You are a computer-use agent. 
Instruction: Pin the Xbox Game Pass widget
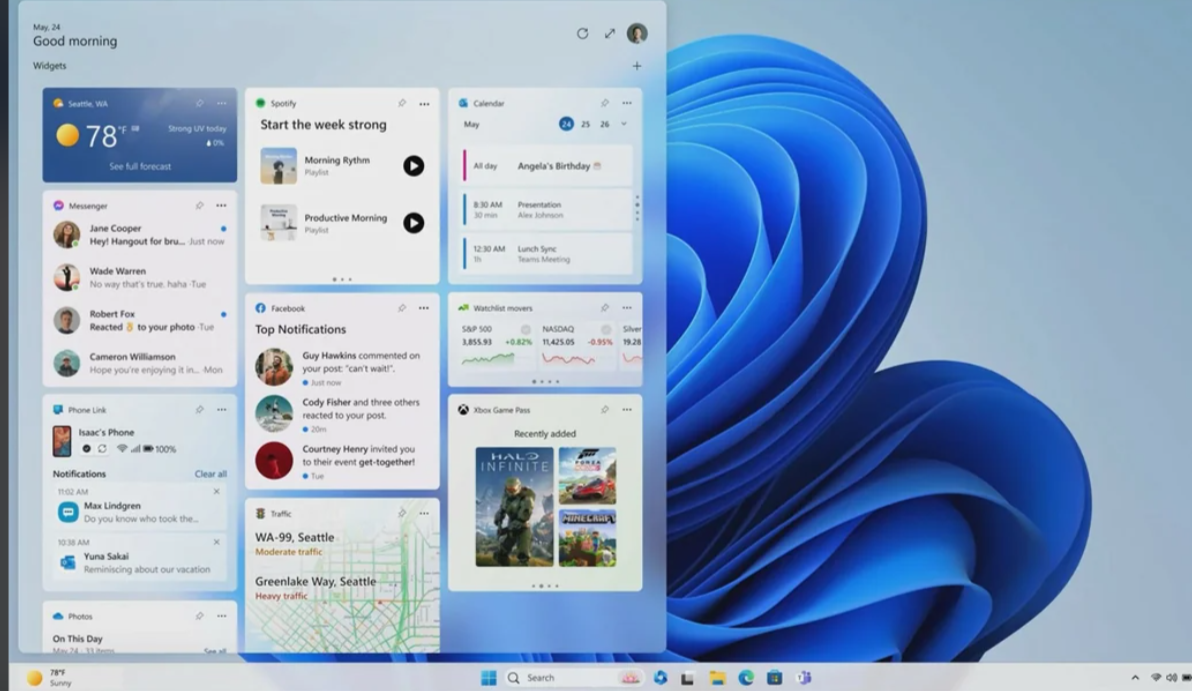[x=604, y=410]
